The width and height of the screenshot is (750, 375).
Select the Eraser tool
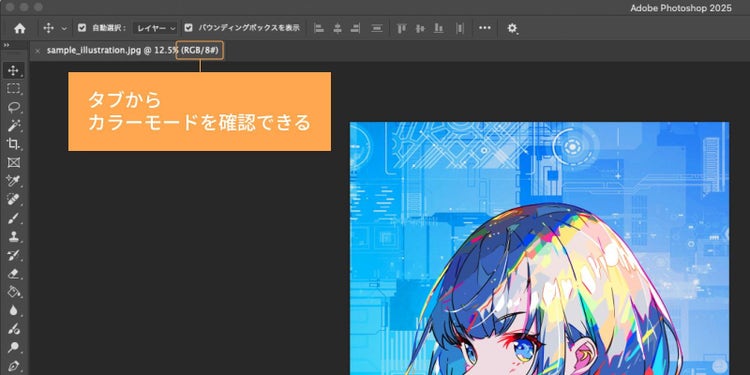(x=13, y=273)
